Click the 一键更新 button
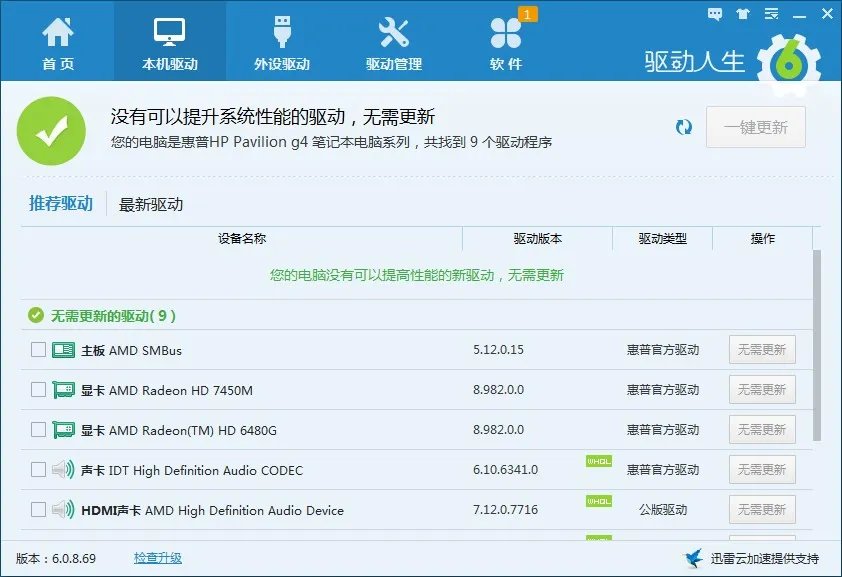Image resolution: width=842 pixels, height=577 pixels. 756,127
